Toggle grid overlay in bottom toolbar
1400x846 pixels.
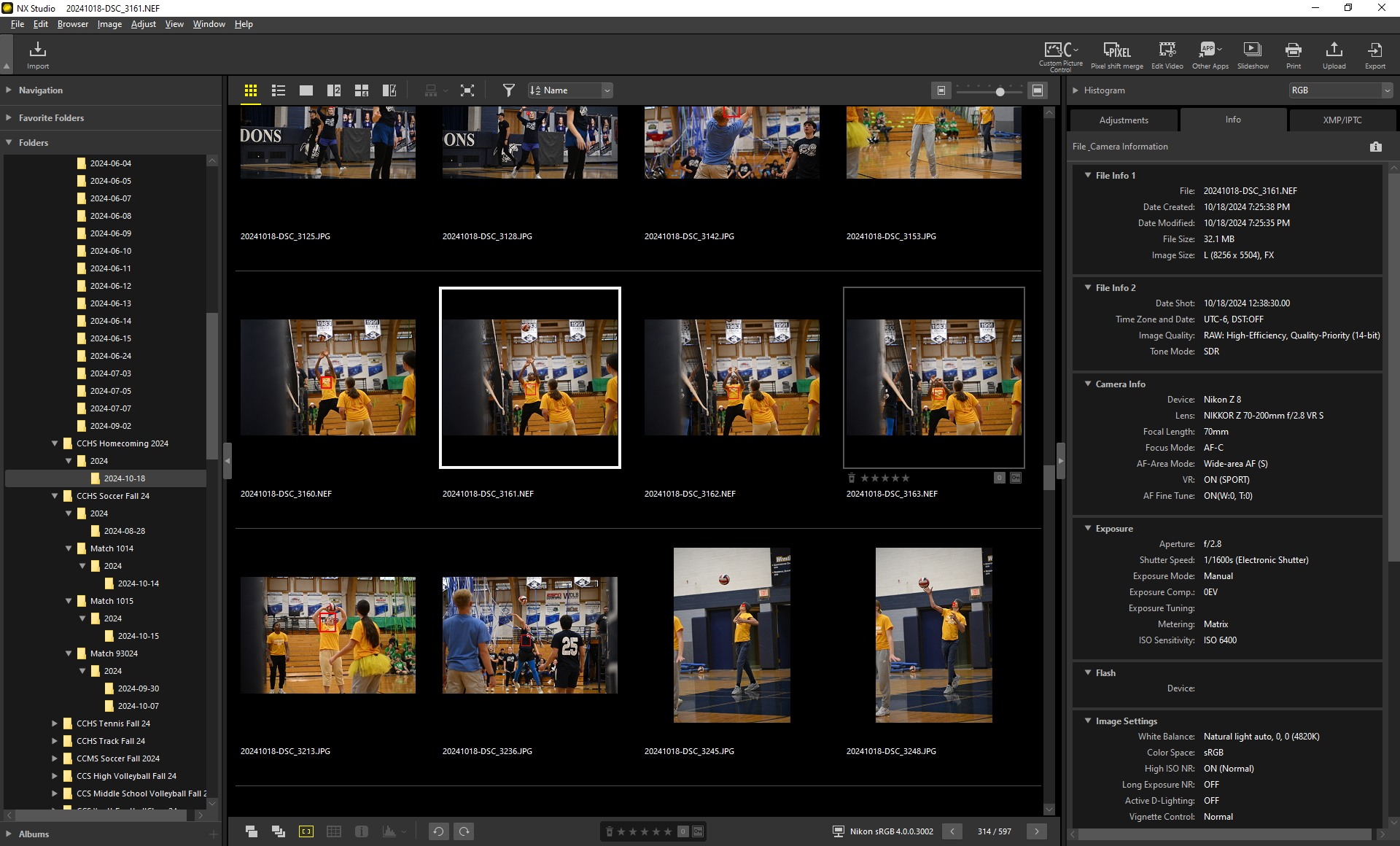tap(334, 831)
